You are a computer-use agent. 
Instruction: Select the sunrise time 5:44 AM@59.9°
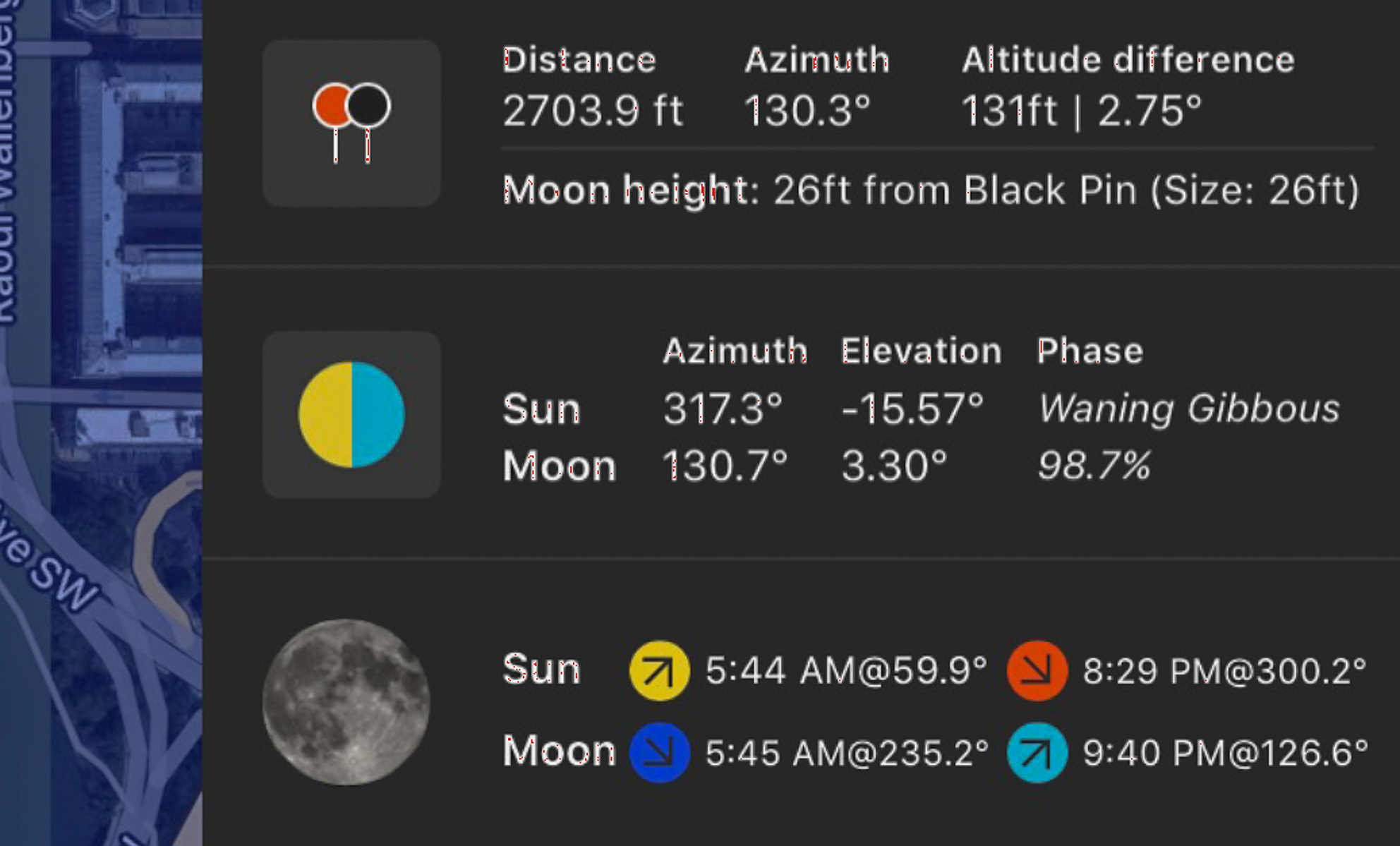846,670
